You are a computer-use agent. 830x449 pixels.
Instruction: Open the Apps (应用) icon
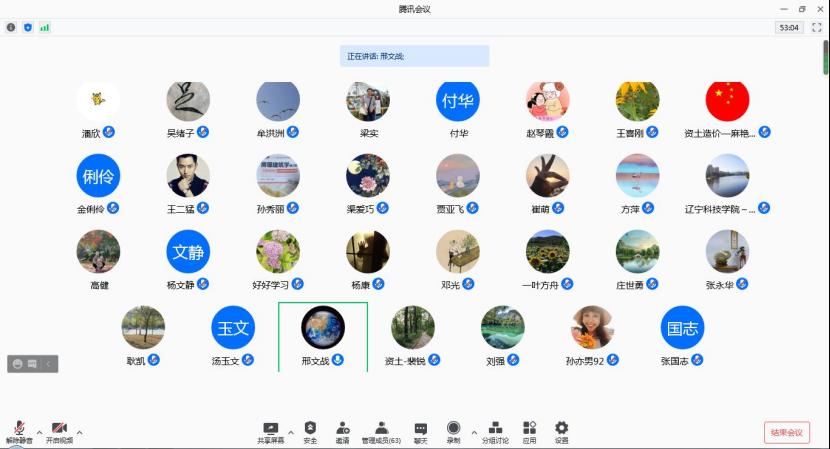tap(529, 429)
